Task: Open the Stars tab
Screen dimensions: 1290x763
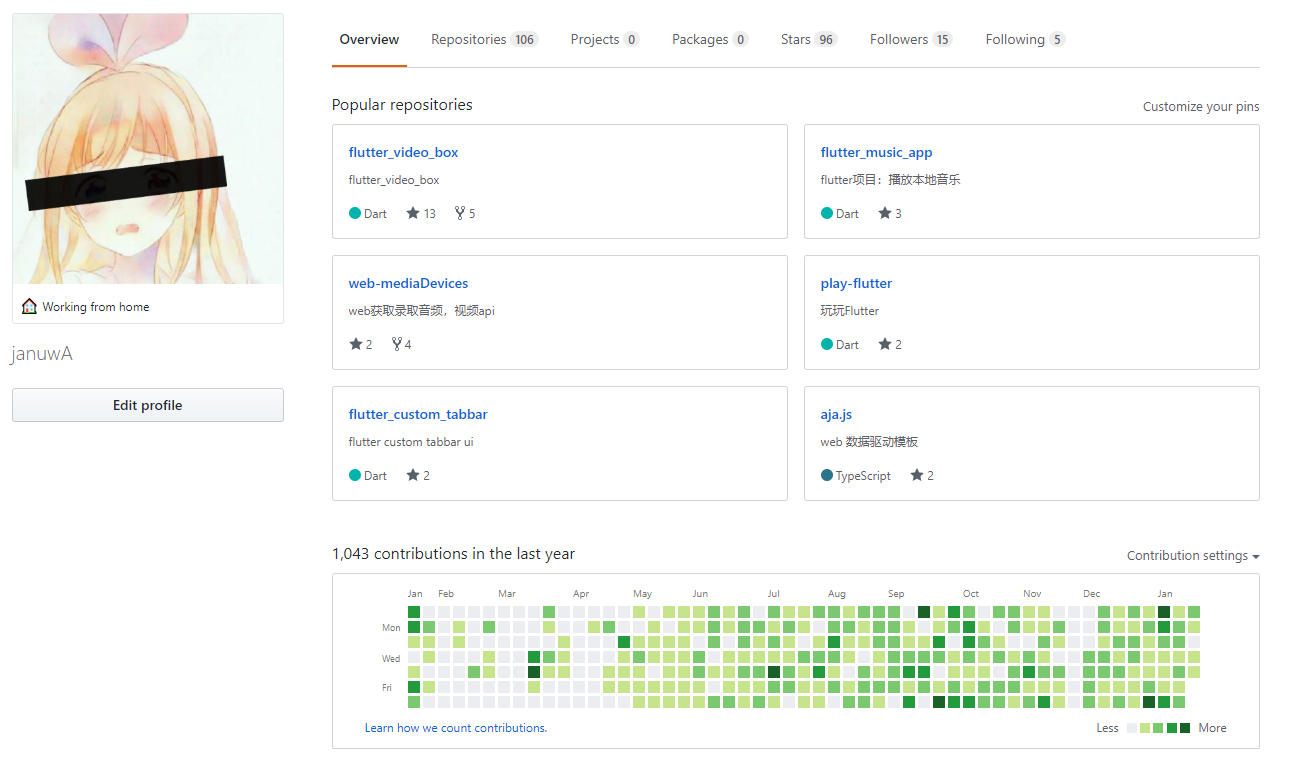Action: (x=808, y=40)
